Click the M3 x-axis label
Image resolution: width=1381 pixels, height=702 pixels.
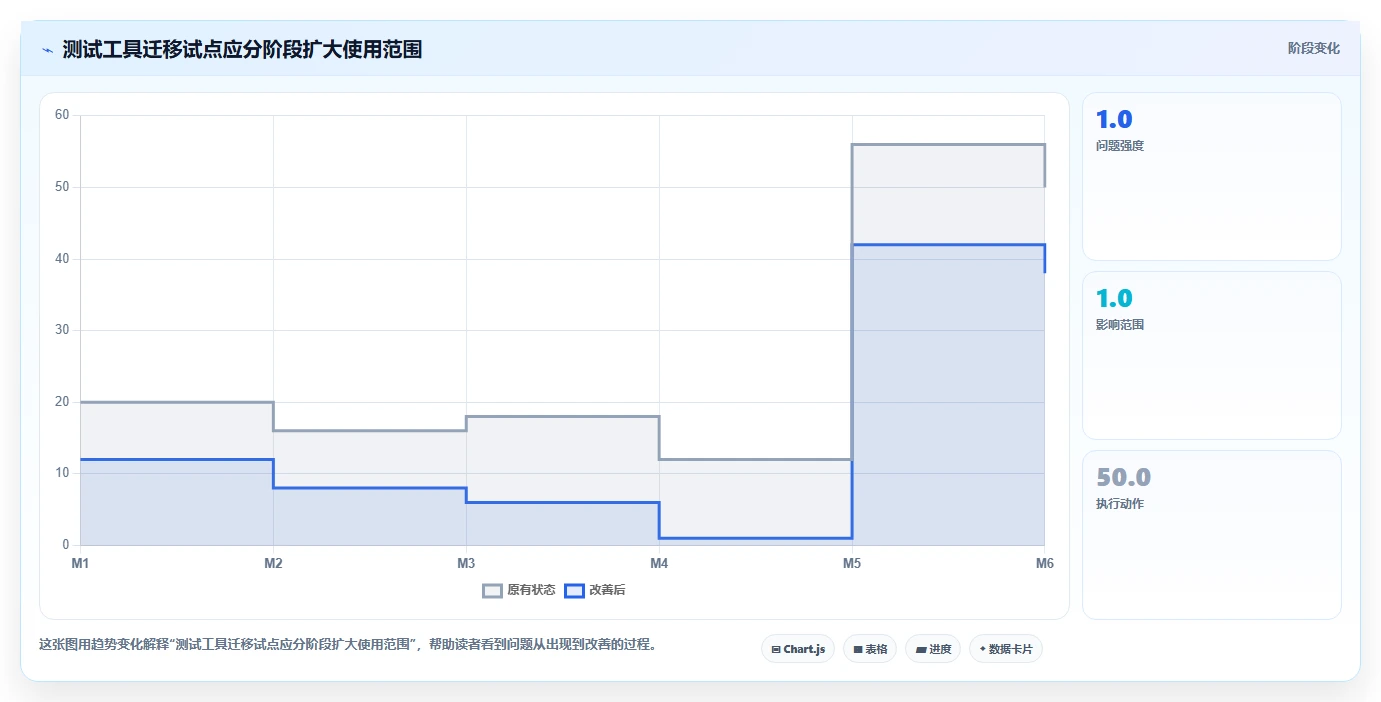466,563
